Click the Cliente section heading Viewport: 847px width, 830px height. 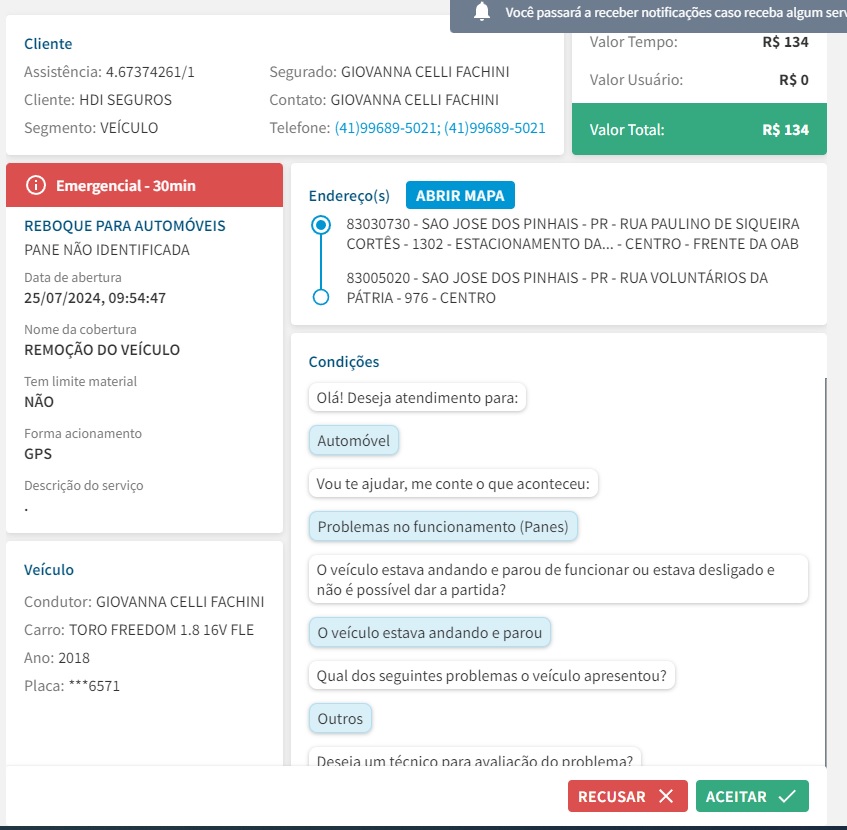(48, 44)
